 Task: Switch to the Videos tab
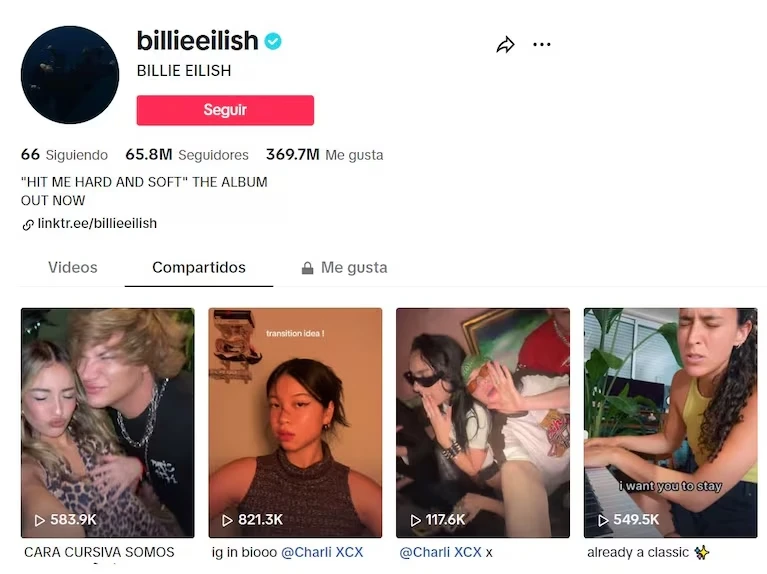click(x=72, y=267)
